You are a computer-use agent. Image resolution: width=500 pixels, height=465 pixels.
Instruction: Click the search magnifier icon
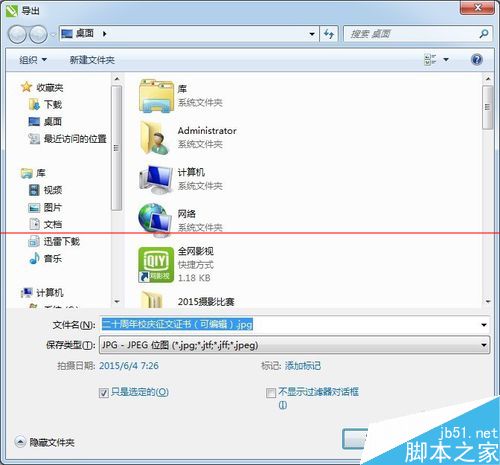pyautogui.click(x=484, y=33)
